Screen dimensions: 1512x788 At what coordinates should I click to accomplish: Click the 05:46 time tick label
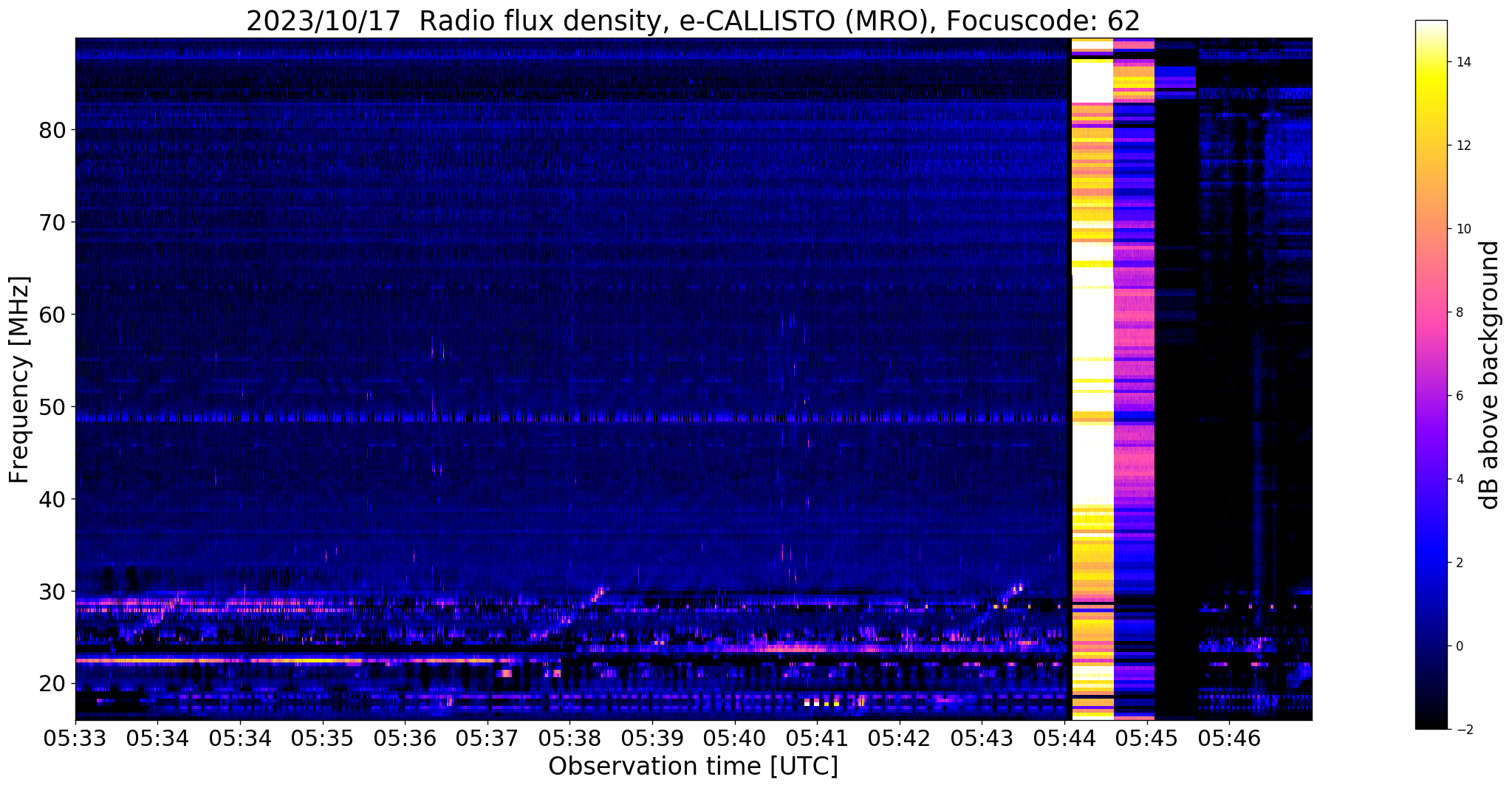(x=1229, y=737)
